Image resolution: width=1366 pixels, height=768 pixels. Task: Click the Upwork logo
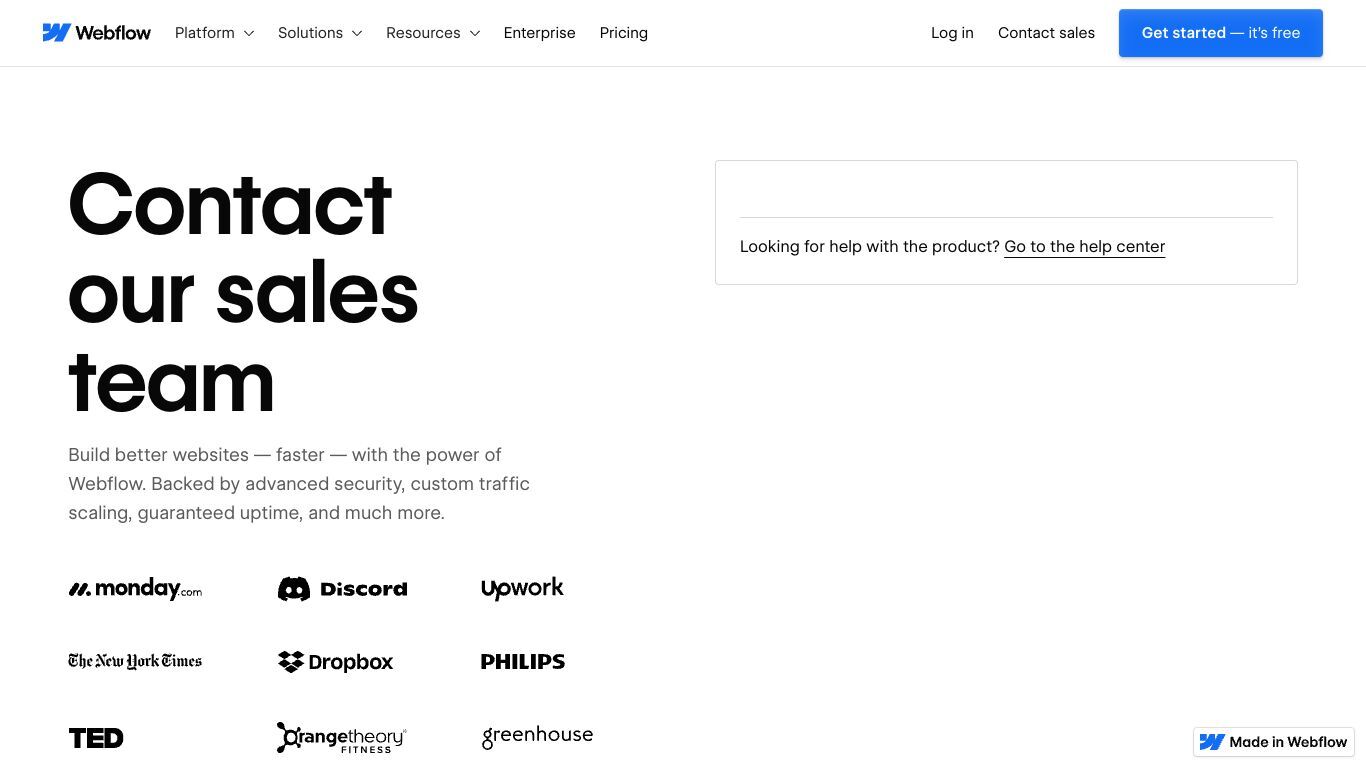[522, 589]
